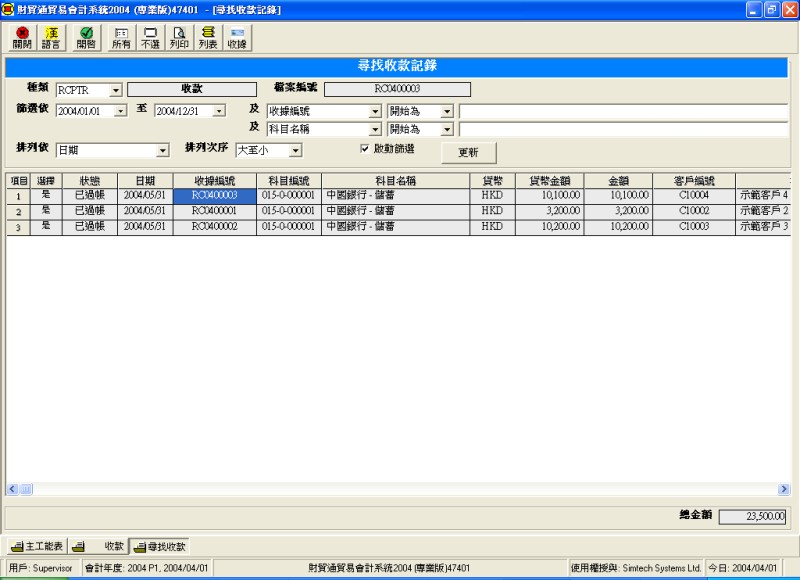Viewport: 800px width, 580px height.
Task: Click the 檔案編號 RC0400003 field
Action: click(x=397, y=89)
